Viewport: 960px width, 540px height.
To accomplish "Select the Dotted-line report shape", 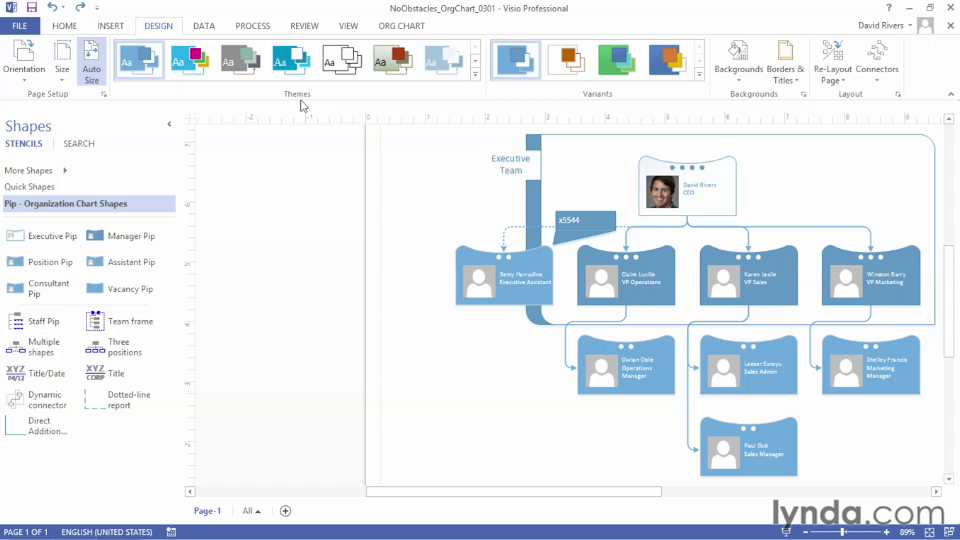I will pyautogui.click(x=118, y=400).
